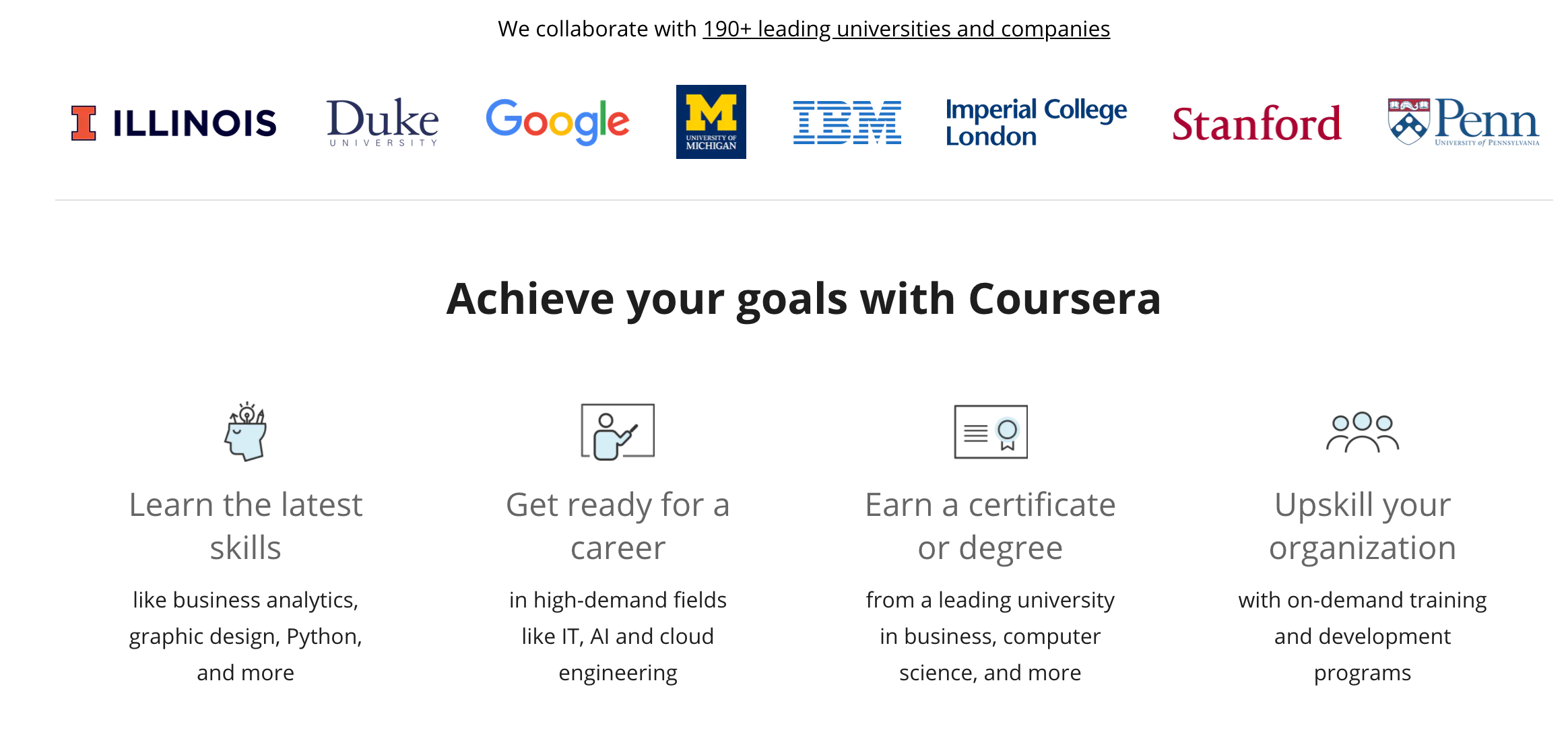Click the business analytics, graphic design description text
This screenshot has width=1568, height=753.
tap(246, 636)
